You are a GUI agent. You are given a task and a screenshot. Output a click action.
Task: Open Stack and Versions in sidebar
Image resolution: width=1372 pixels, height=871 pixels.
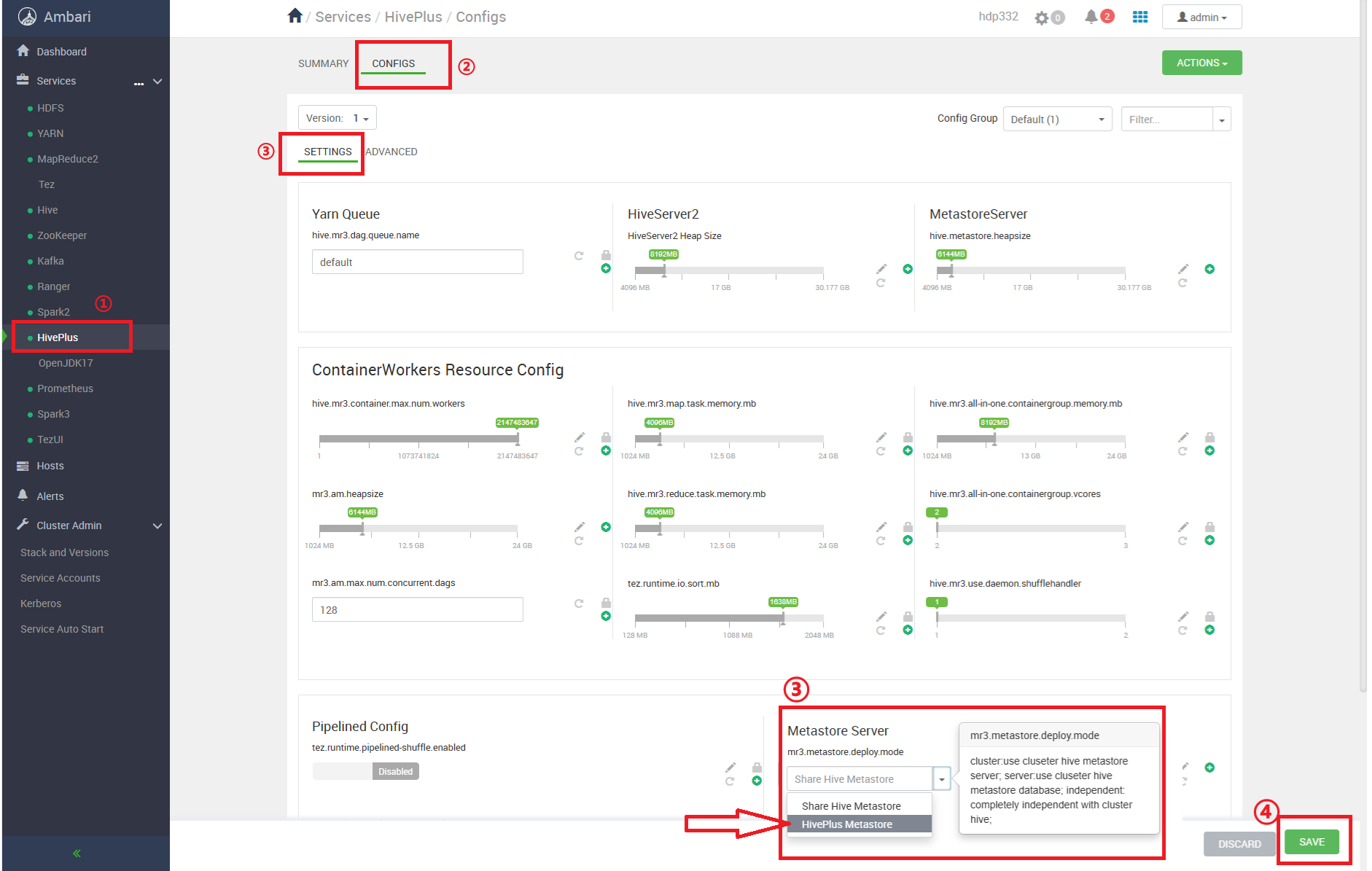coord(64,552)
